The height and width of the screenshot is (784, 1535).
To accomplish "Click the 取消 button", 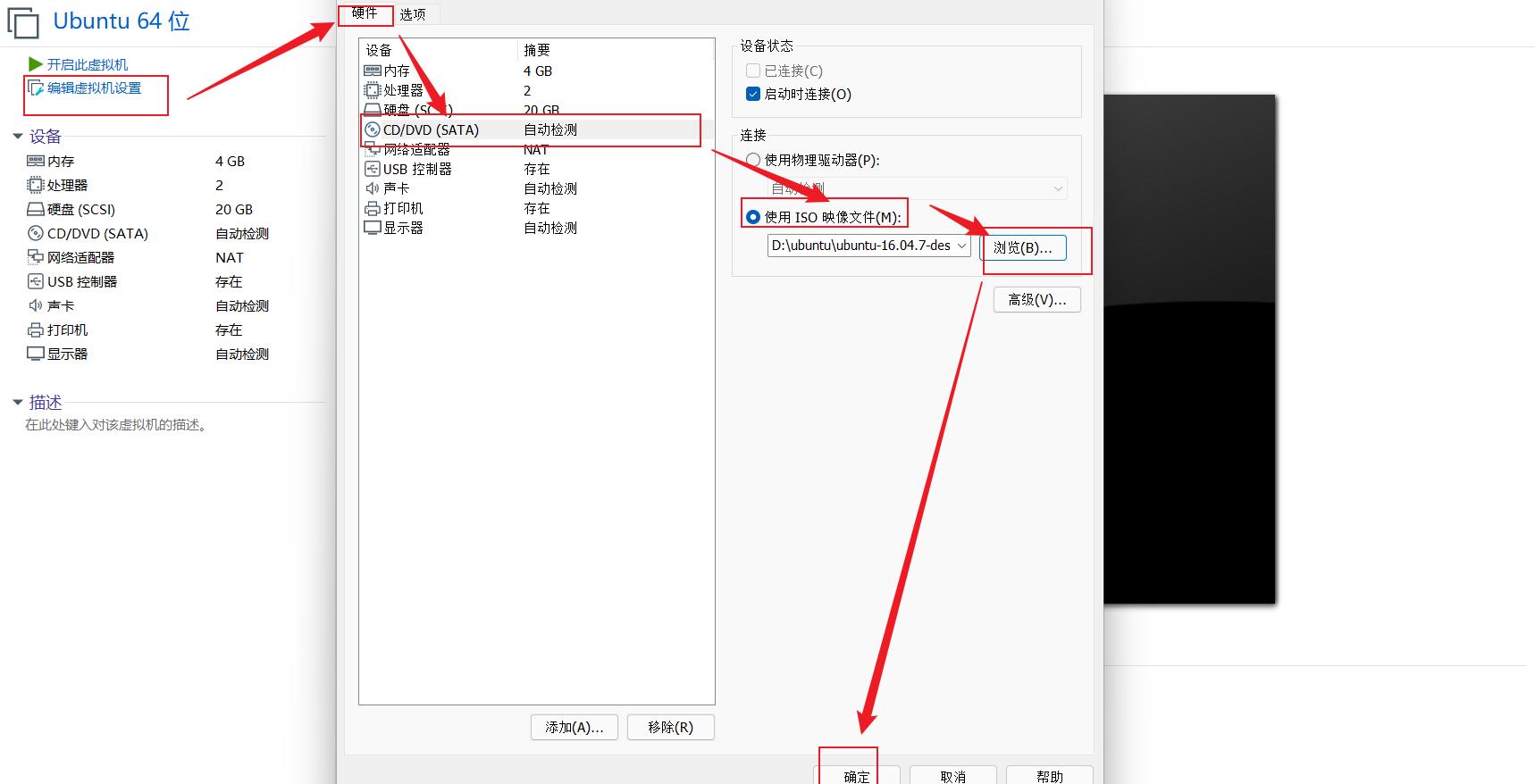I will coord(953,775).
